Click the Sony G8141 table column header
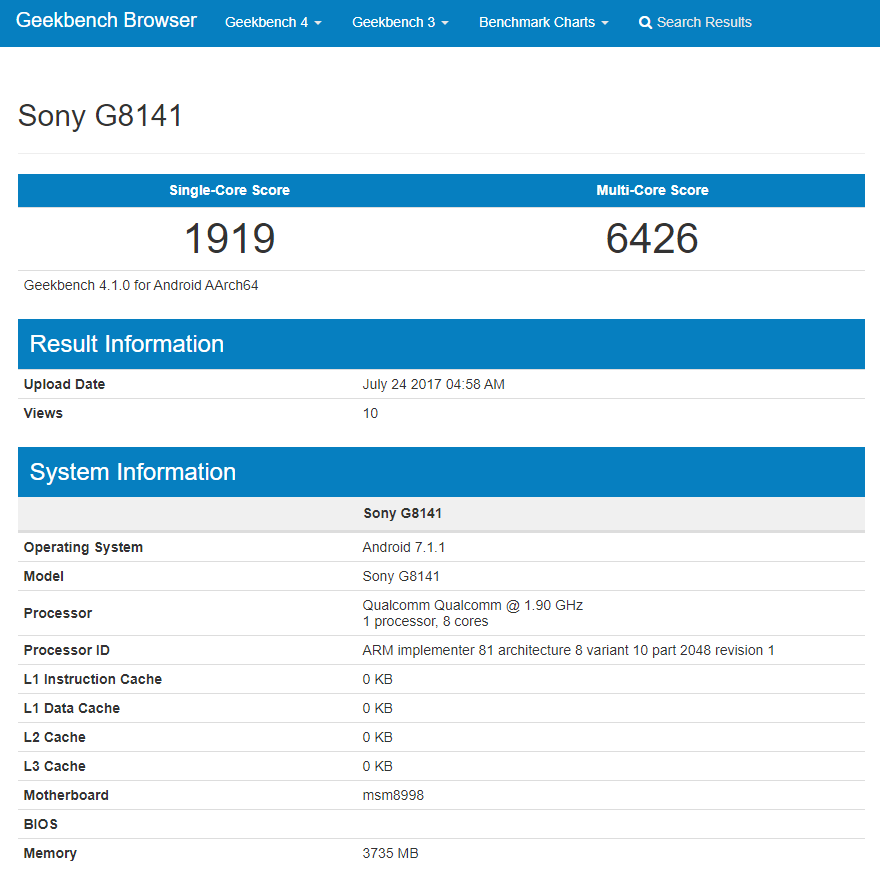Screen dimensions: 880x870 (x=402, y=514)
